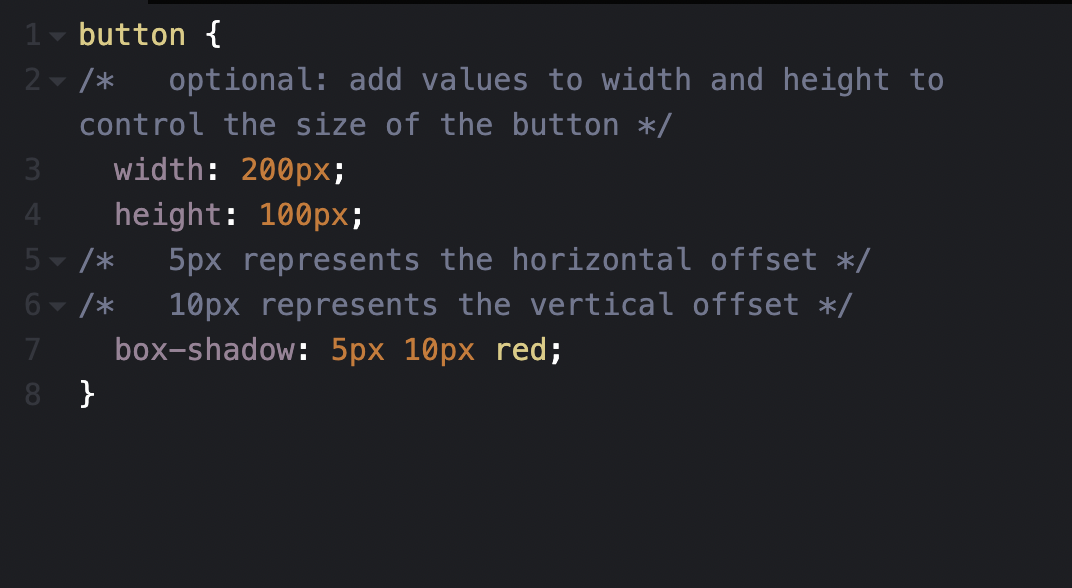Viewport: 1072px width, 588px height.
Task: Click the closing curly brace
Action: pyautogui.click(x=87, y=395)
